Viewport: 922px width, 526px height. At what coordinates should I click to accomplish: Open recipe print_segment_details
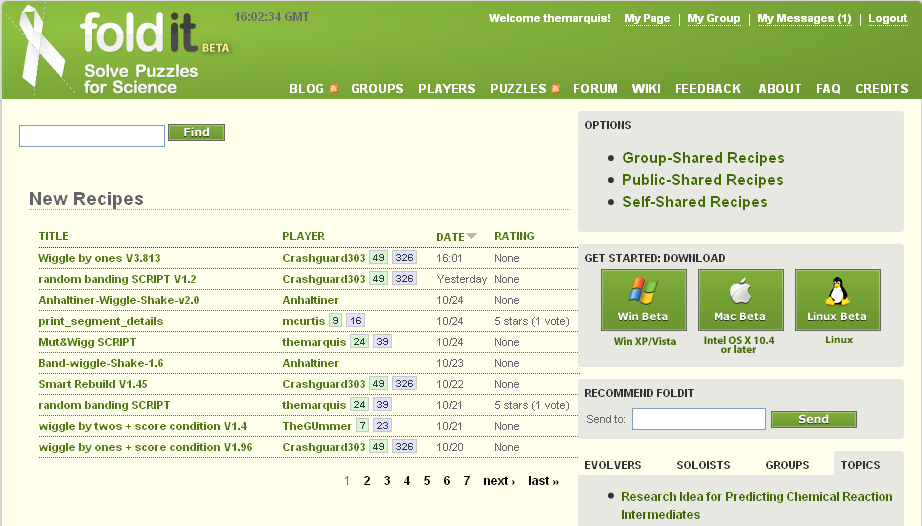click(101, 321)
